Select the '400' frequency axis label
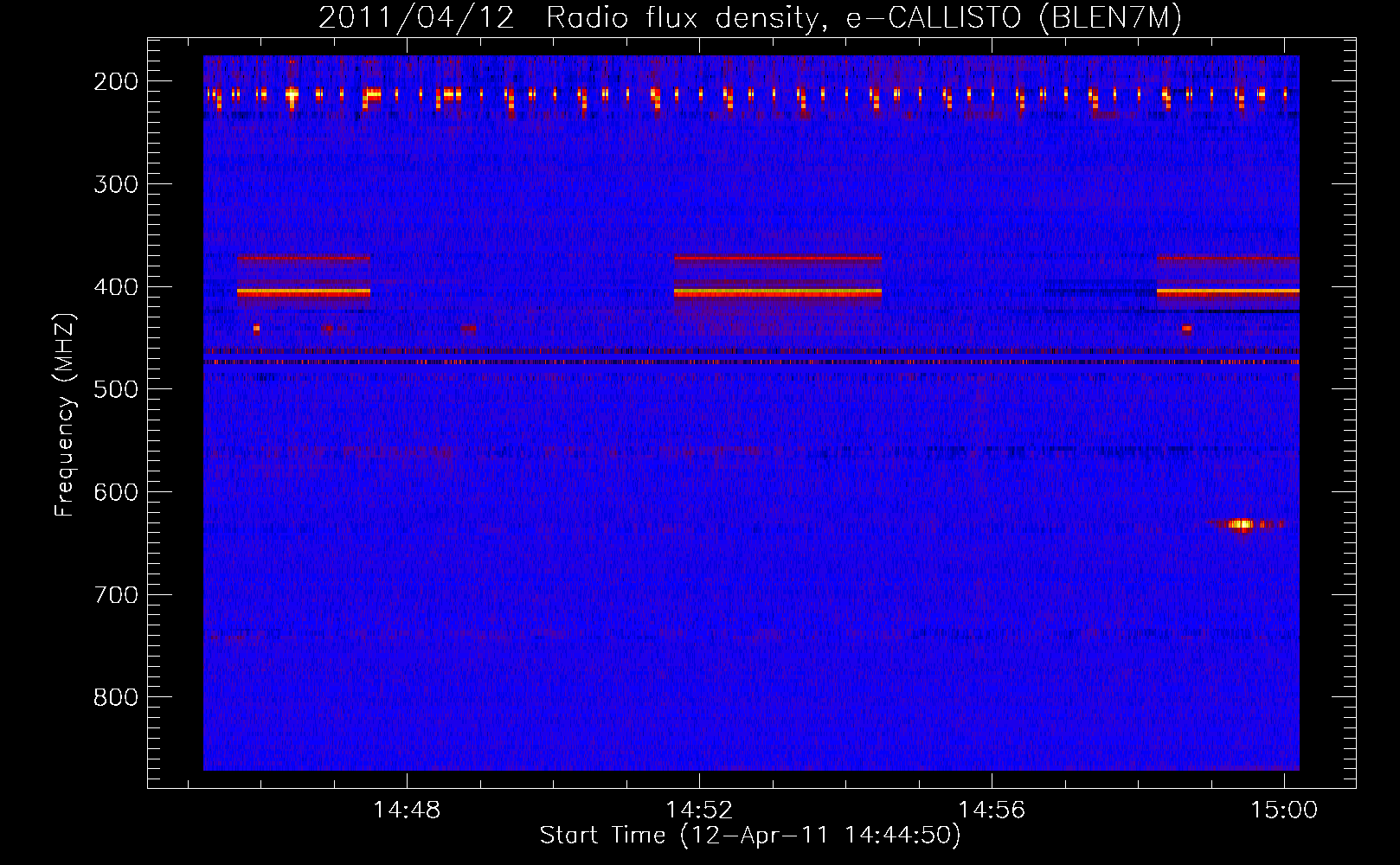 pos(115,287)
